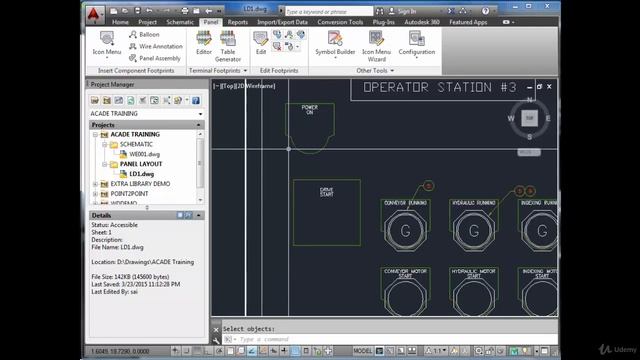
Task: Open the ACADE TRAINING project dropdown
Action: tap(200, 114)
